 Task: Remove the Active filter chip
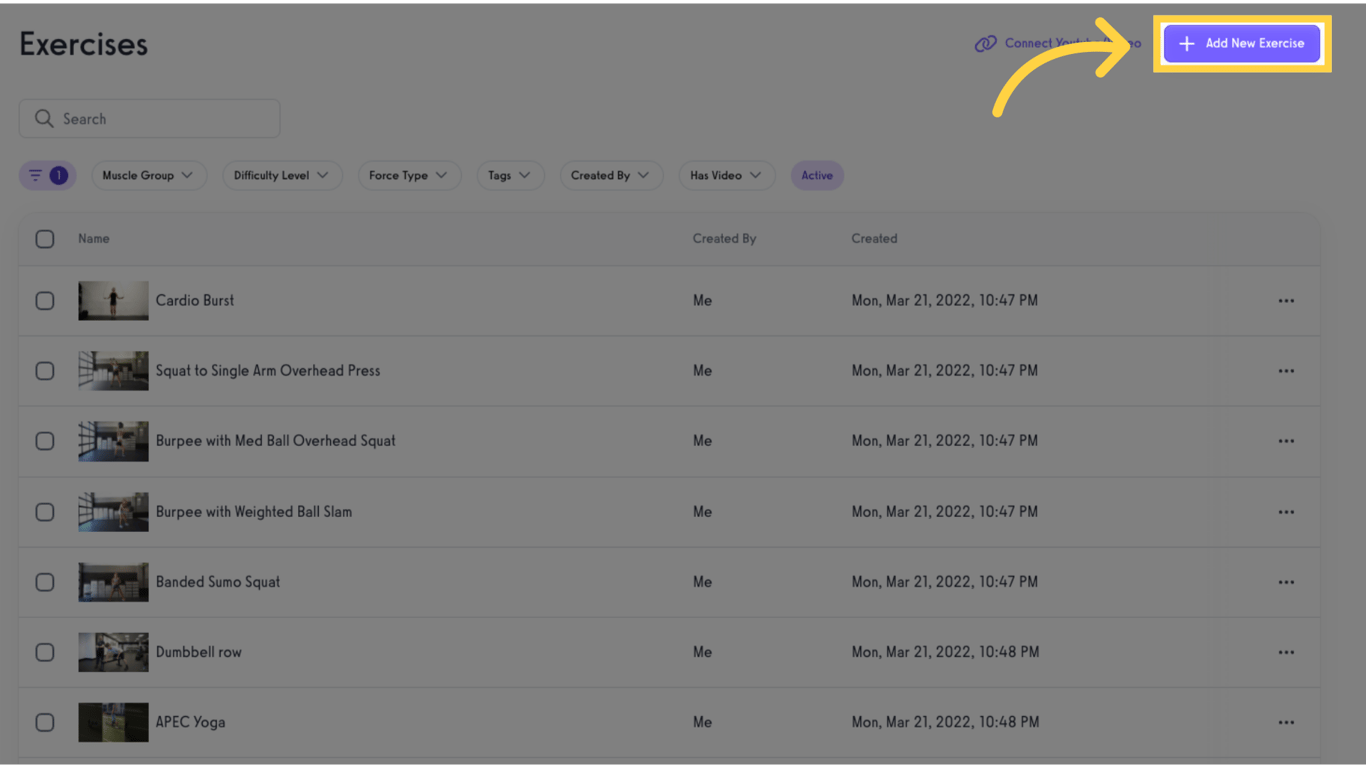tap(817, 176)
